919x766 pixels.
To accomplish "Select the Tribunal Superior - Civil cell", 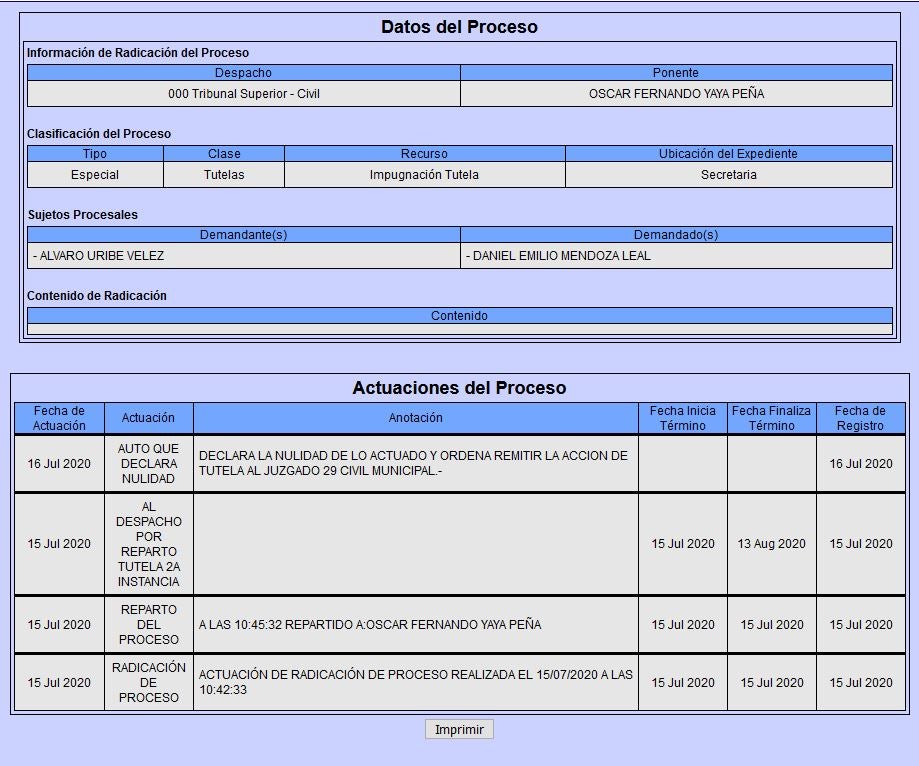I will pos(244,94).
